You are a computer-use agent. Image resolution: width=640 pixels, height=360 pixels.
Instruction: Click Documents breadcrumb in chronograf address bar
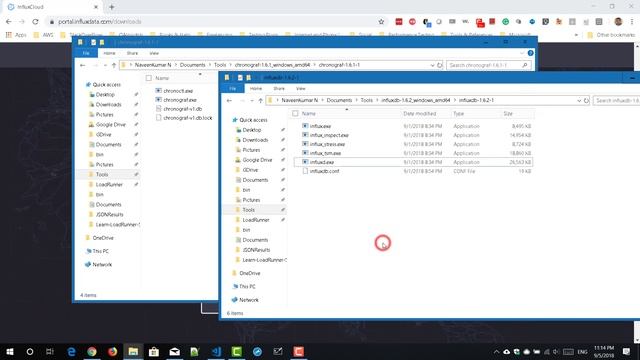tap(193, 65)
